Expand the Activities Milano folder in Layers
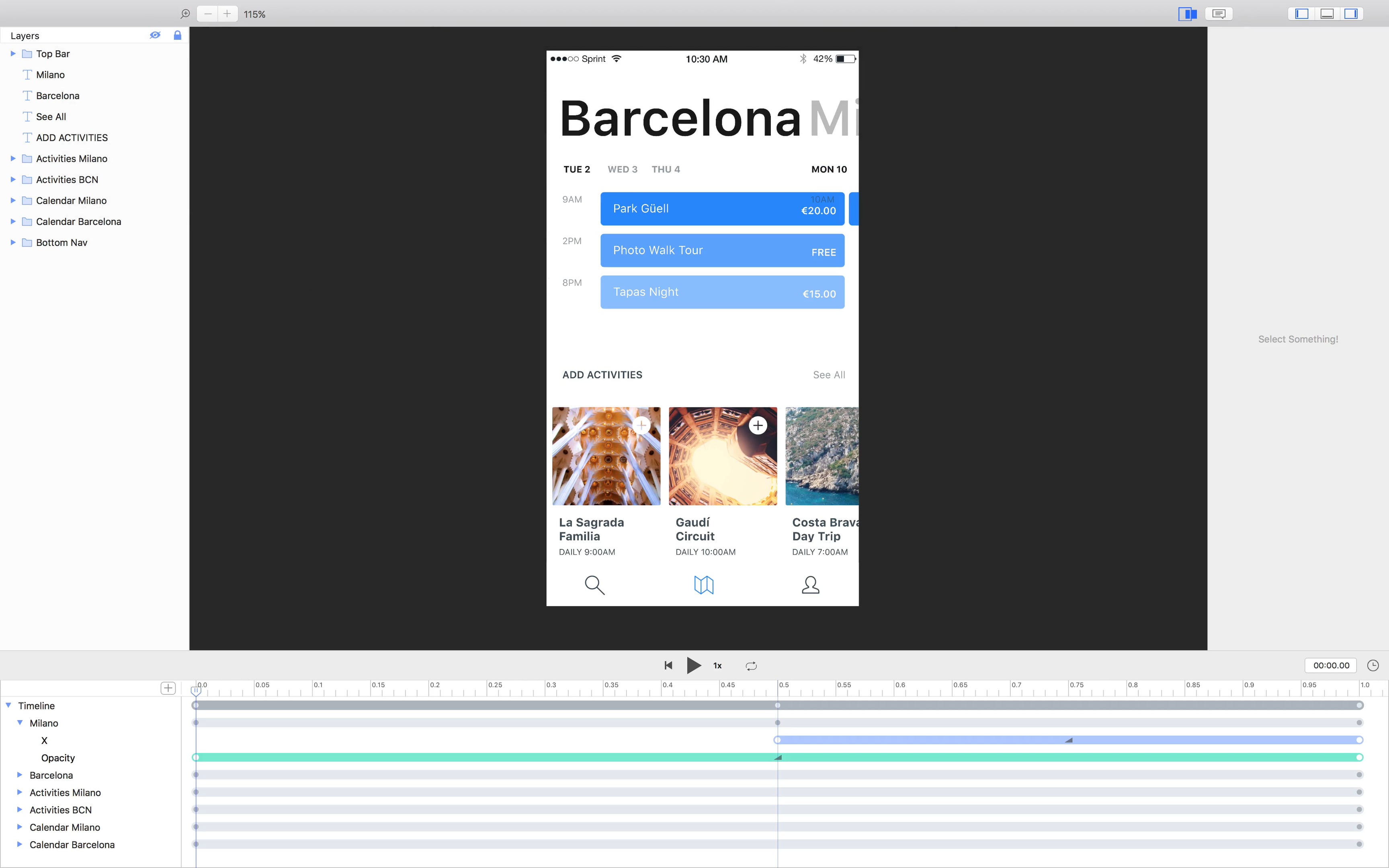Viewport: 1389px width, 868px height. [x=13, y=158]
